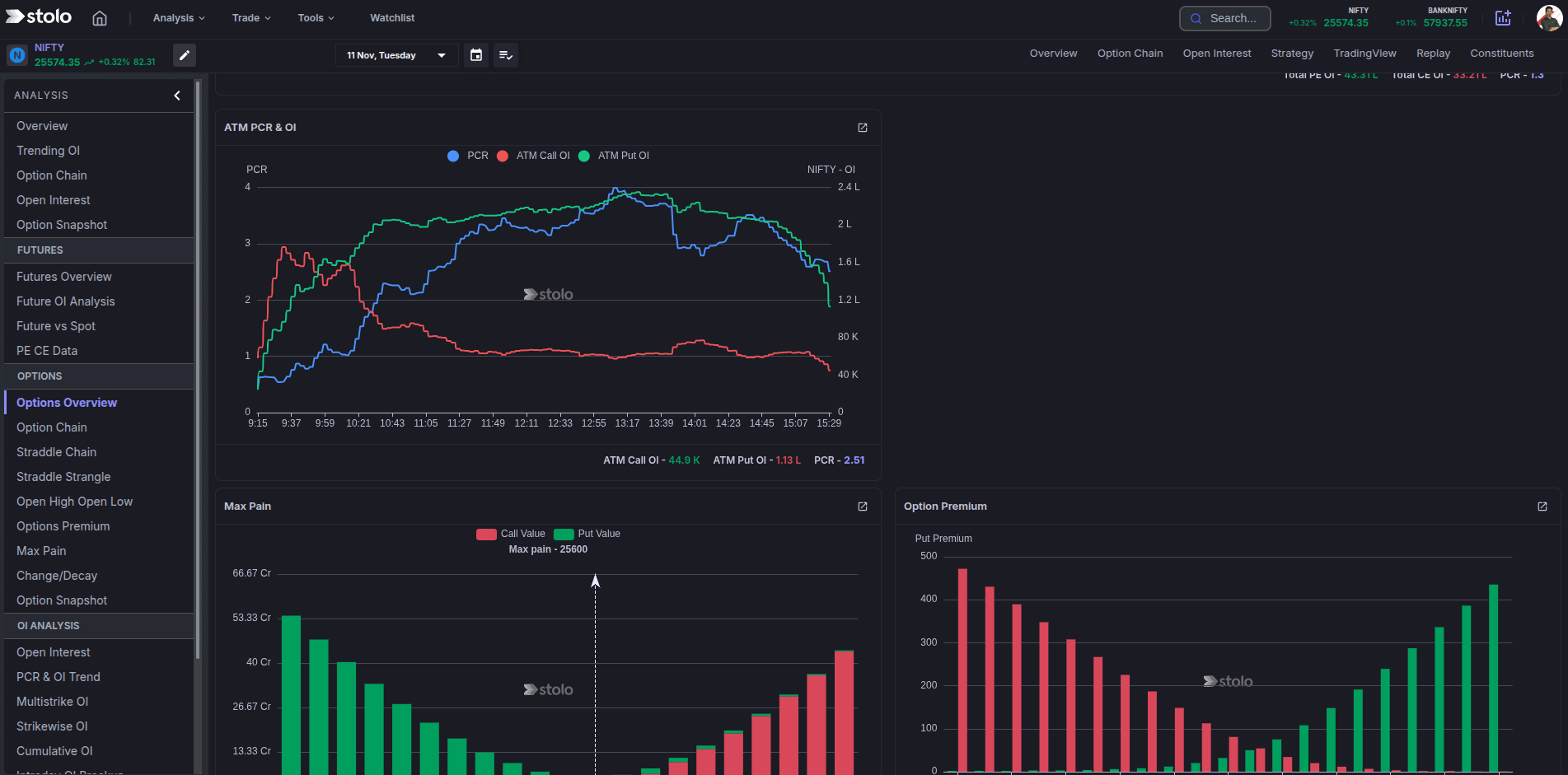Toggle the ATM Put OI legend entry

click(614, 156)
